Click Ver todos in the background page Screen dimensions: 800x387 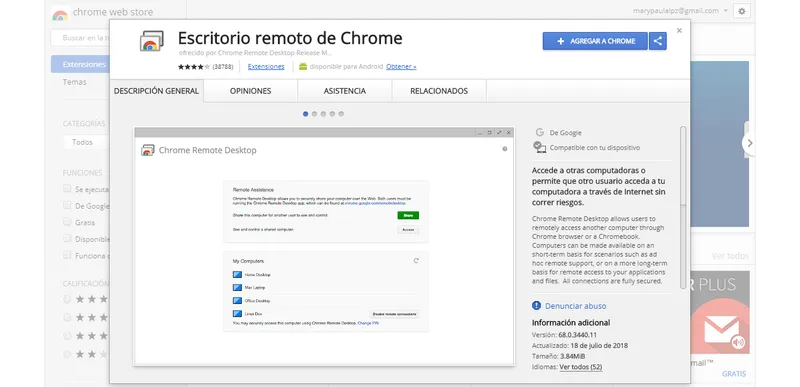(730, 256)
